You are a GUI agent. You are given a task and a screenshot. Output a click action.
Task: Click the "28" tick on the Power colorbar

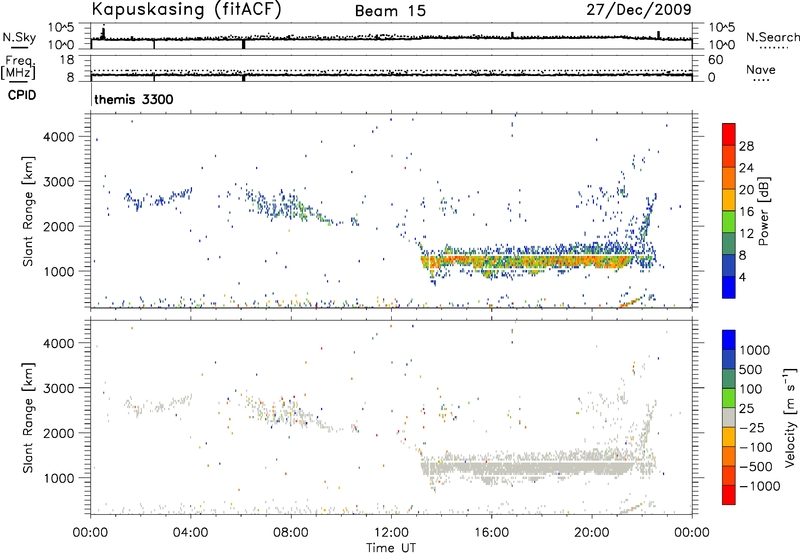coord(746,146)
